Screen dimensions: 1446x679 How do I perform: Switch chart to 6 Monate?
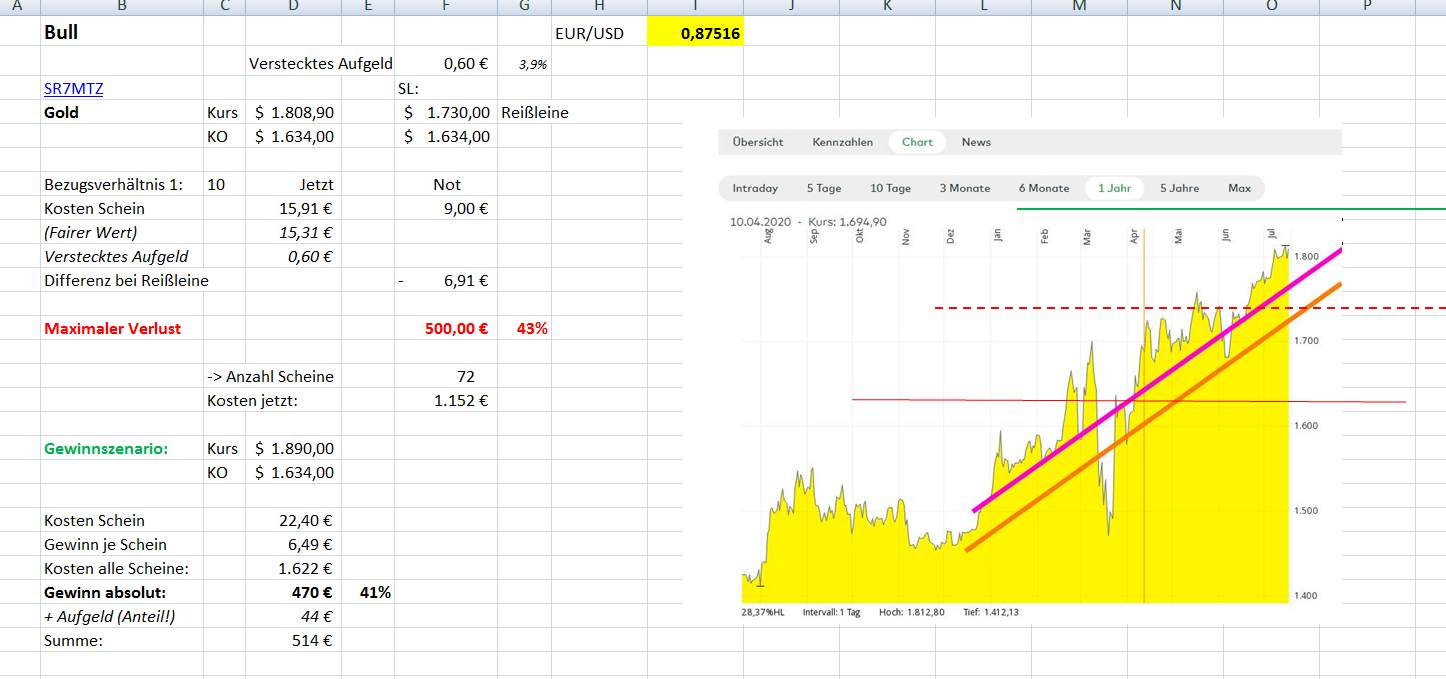1044,188
